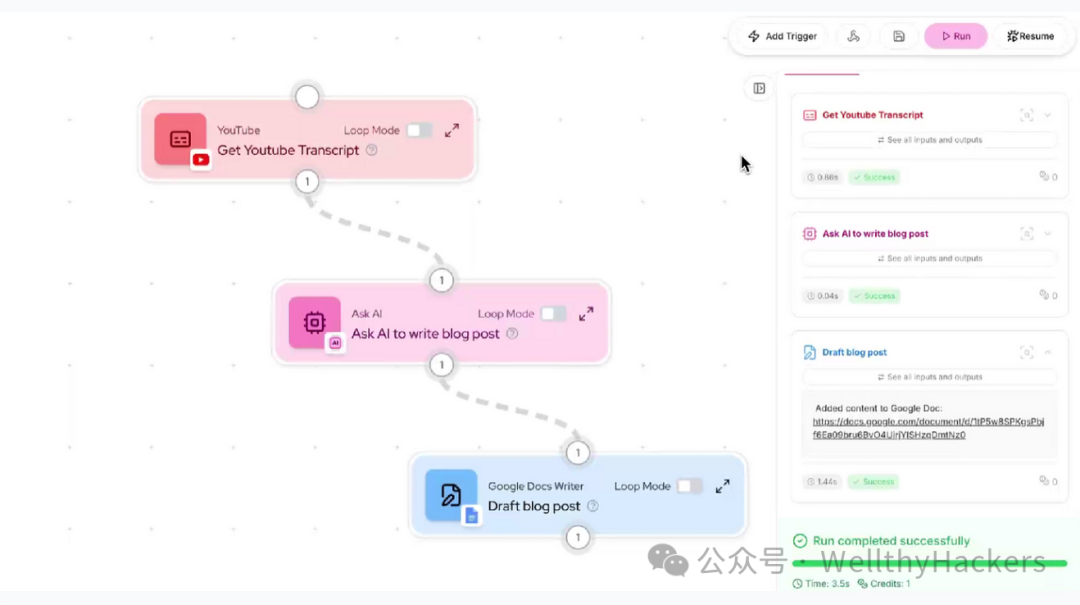1080x605 pixels.
Task: See all inputs and outputs for Ask AI result
Action: pos(930,258)
